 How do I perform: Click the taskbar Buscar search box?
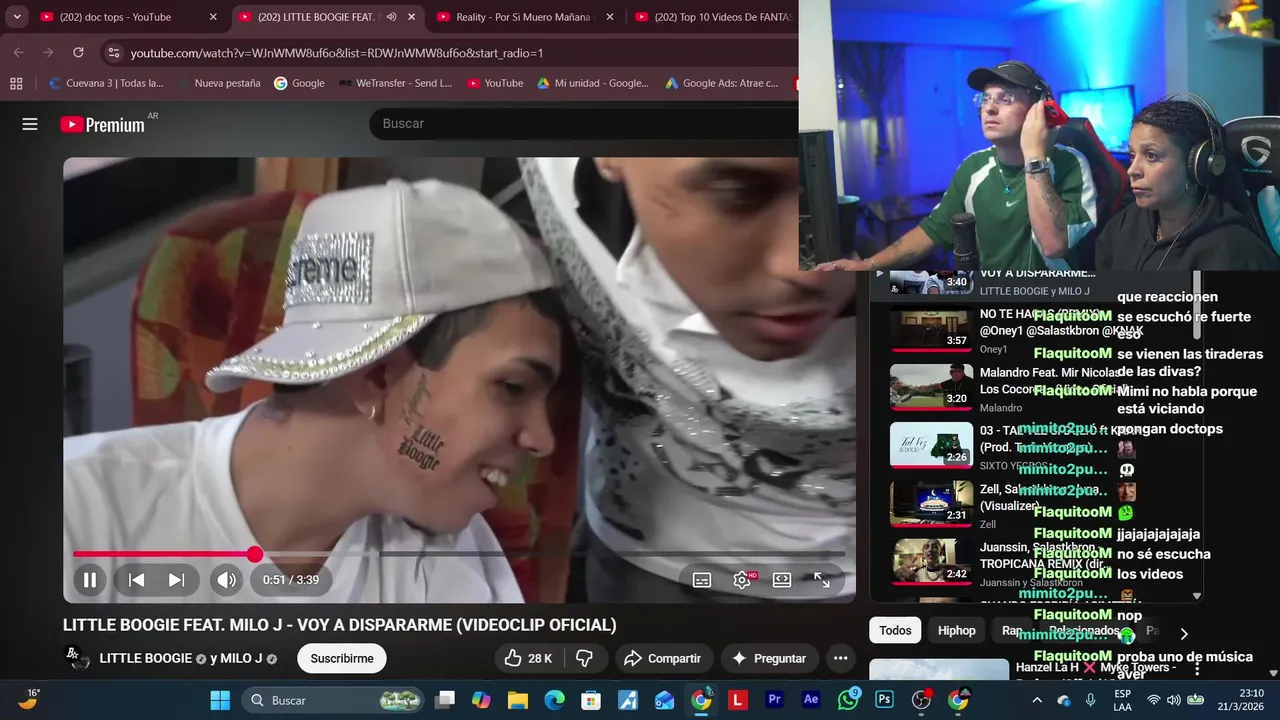[x=333, y=700]
